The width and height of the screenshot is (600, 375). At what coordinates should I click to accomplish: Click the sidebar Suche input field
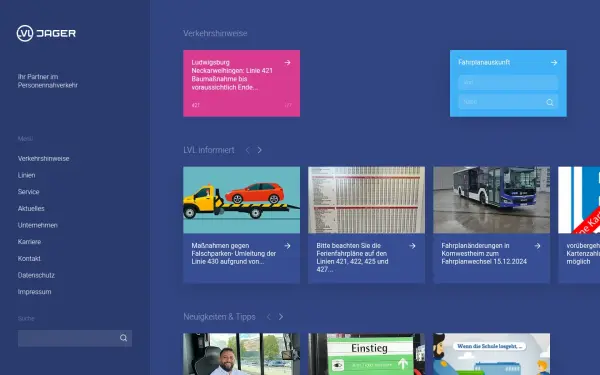(x=75, y=338)
